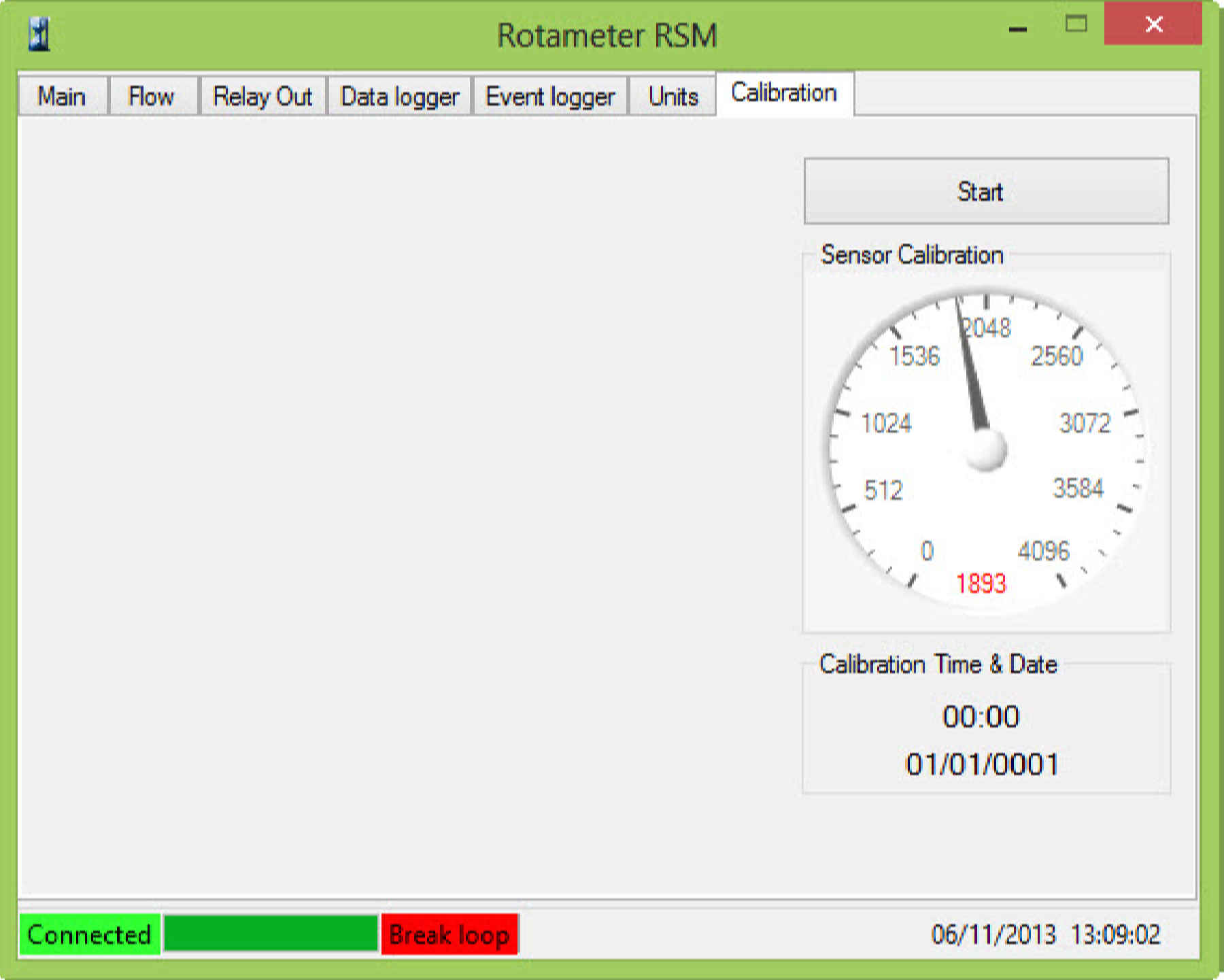
Task: Select the Calibration tab
Action: (x=783, y=93)
